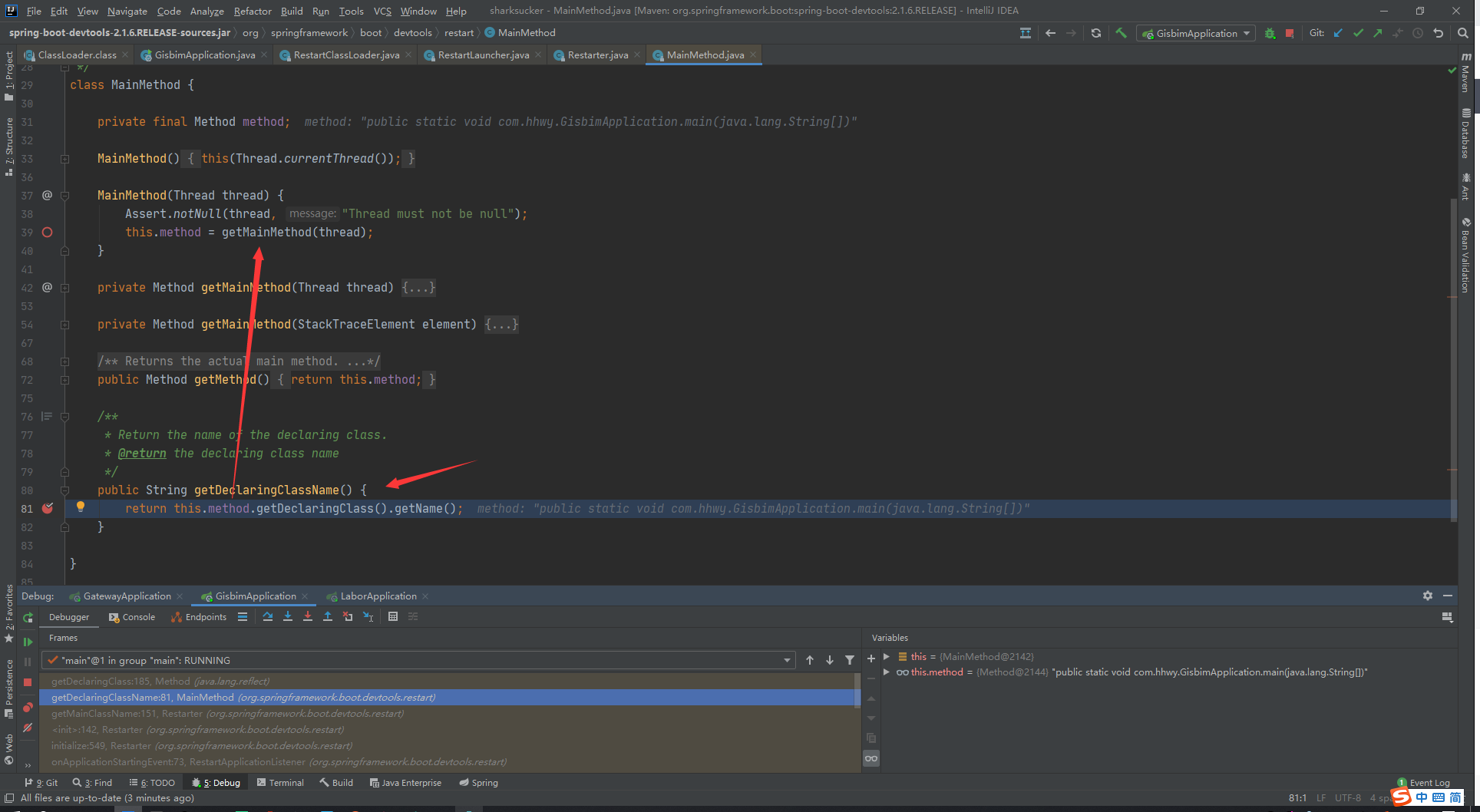
Task: Open the Refactor menu
Action: coord(253,11)
